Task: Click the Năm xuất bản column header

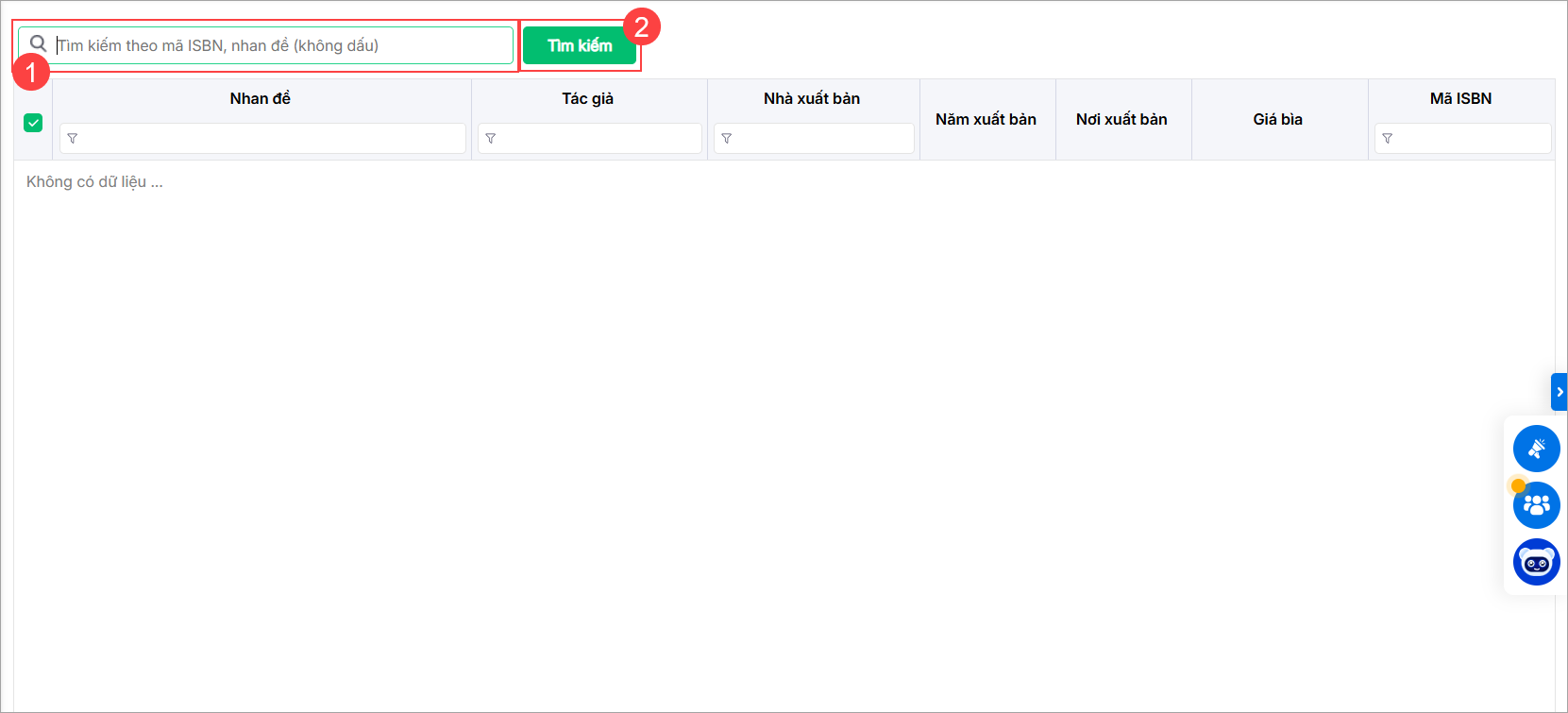Action: pos(986,119)
